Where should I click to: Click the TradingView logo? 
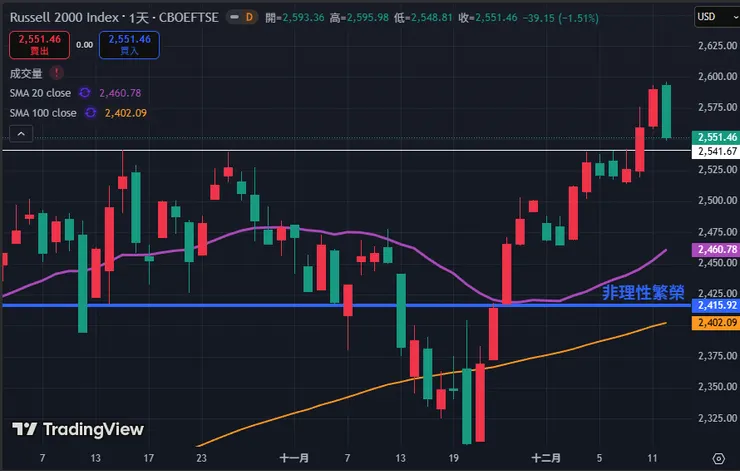pos(78,429)
